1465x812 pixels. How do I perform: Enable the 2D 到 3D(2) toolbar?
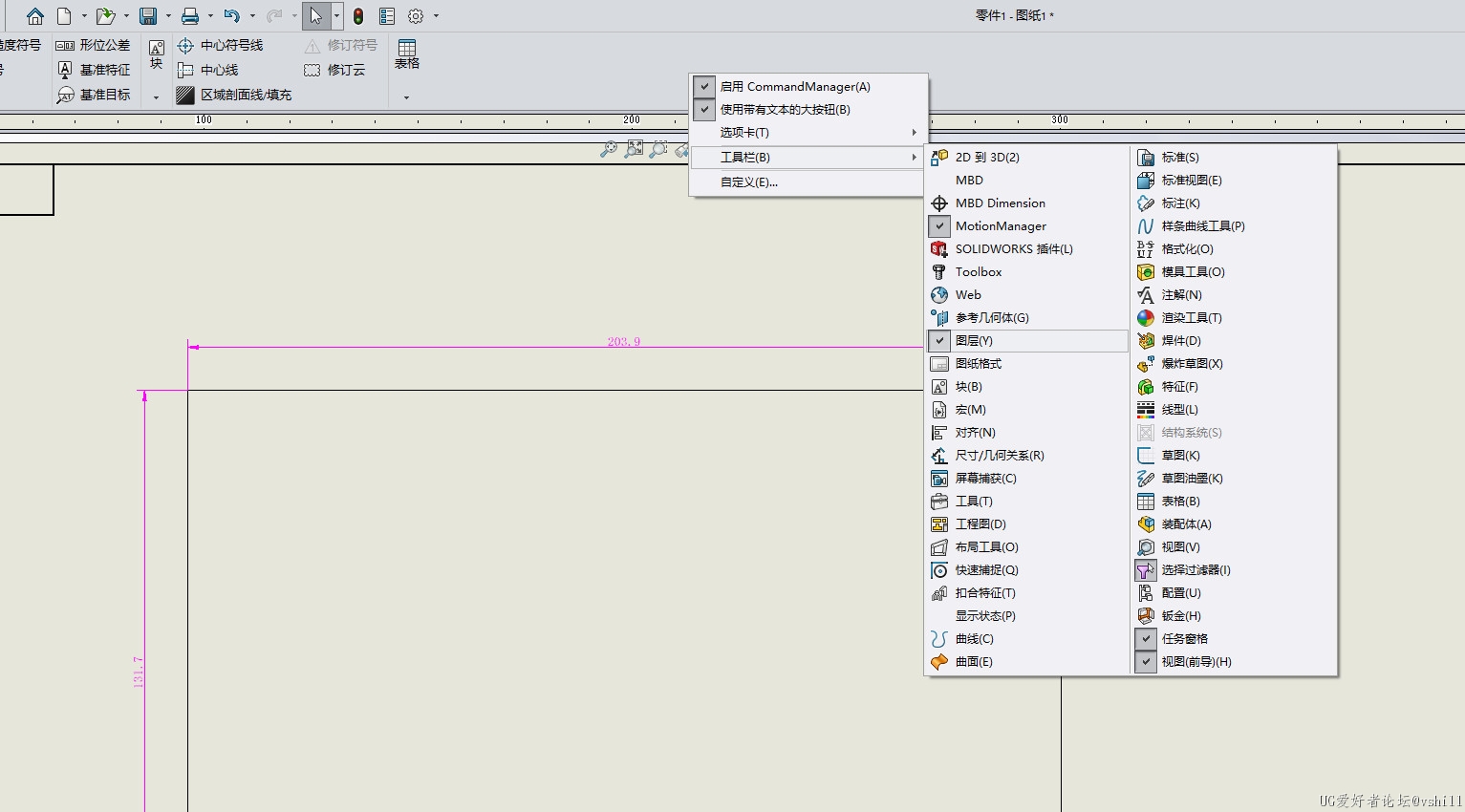tap(1027, 157)
